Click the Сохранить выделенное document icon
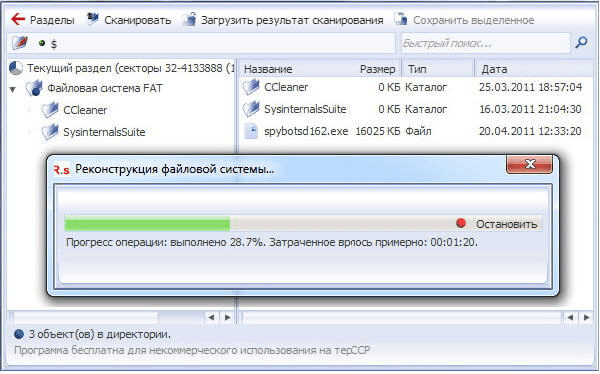Viewport: 600px width, 374px height. [x=401, y=19]
